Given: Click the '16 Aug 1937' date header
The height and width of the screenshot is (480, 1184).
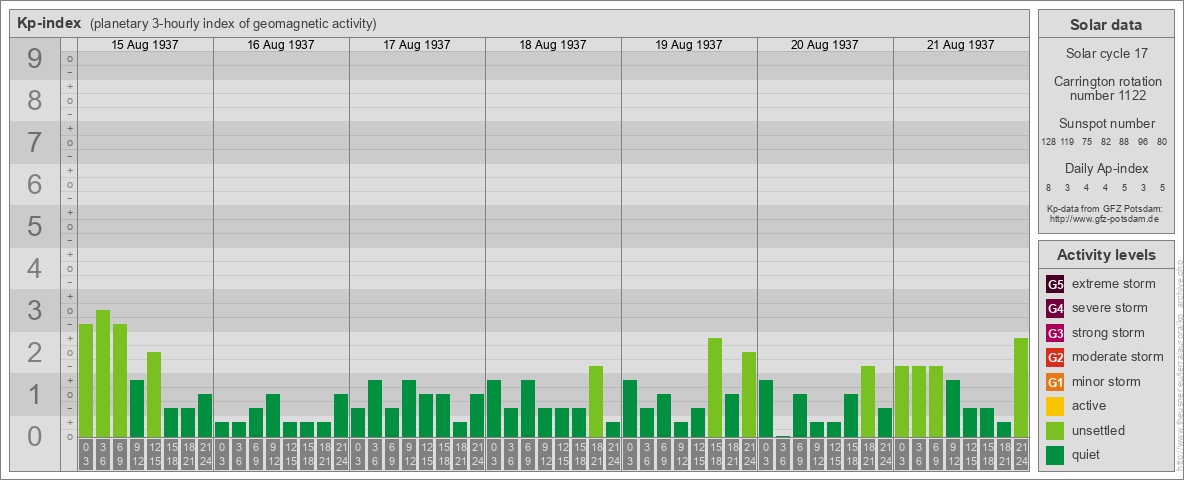Looking at the screenshot, I should [281, 45].
